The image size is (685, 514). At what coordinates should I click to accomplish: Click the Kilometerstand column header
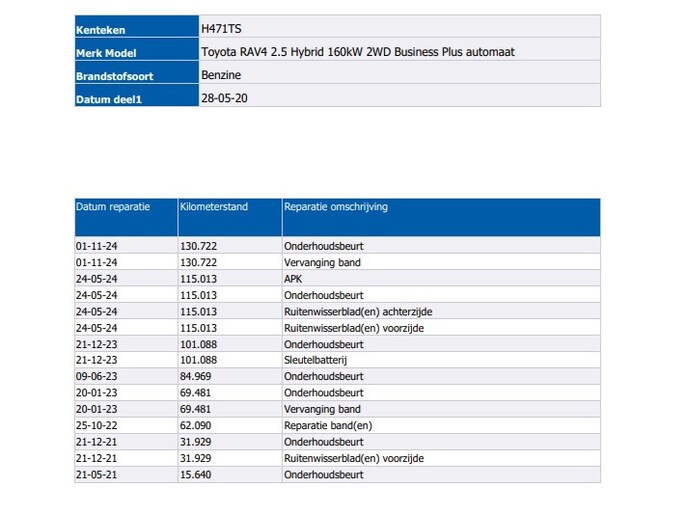213,207
